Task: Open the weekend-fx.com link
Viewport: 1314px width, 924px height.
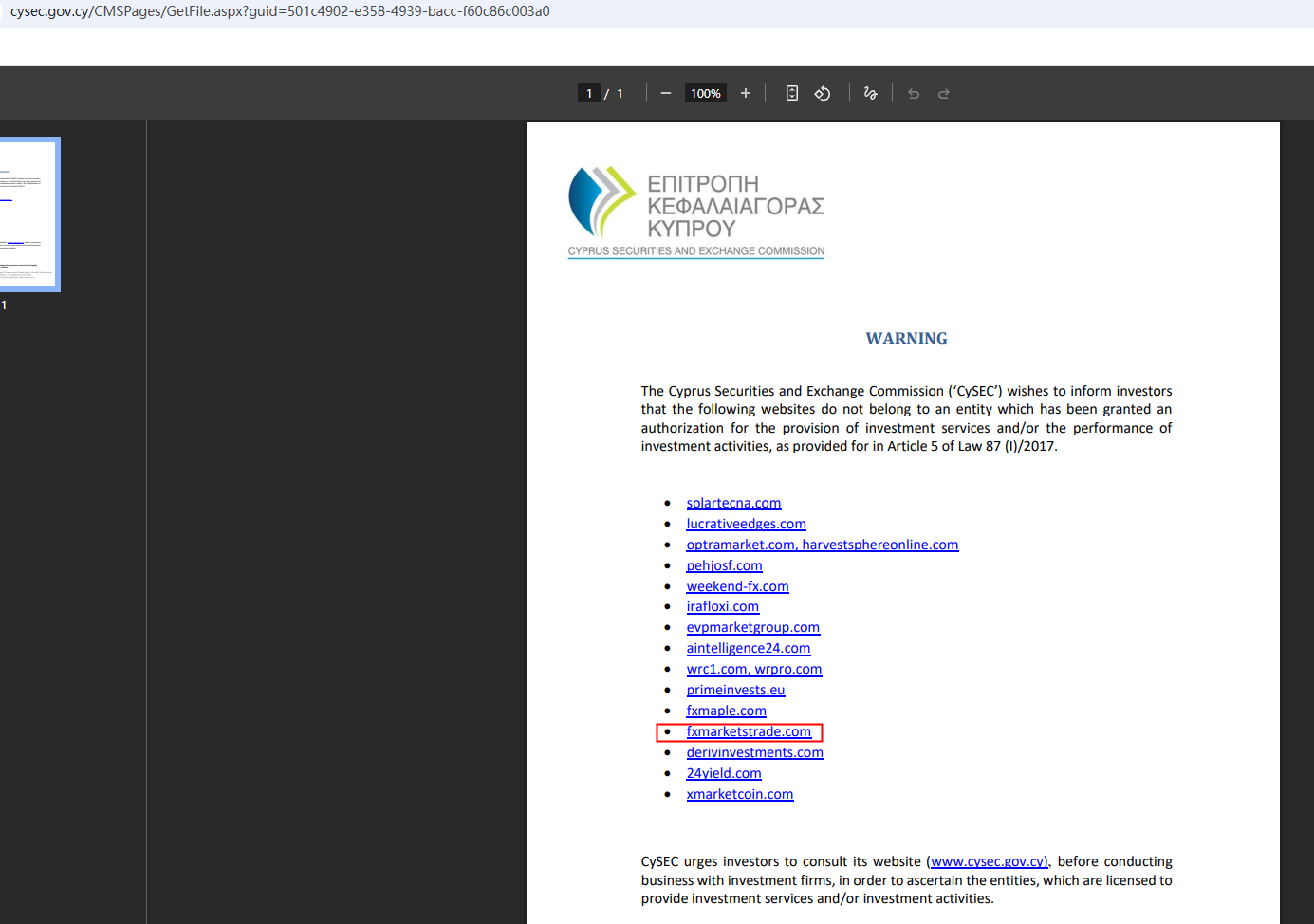Action: (x=737, y=586)
